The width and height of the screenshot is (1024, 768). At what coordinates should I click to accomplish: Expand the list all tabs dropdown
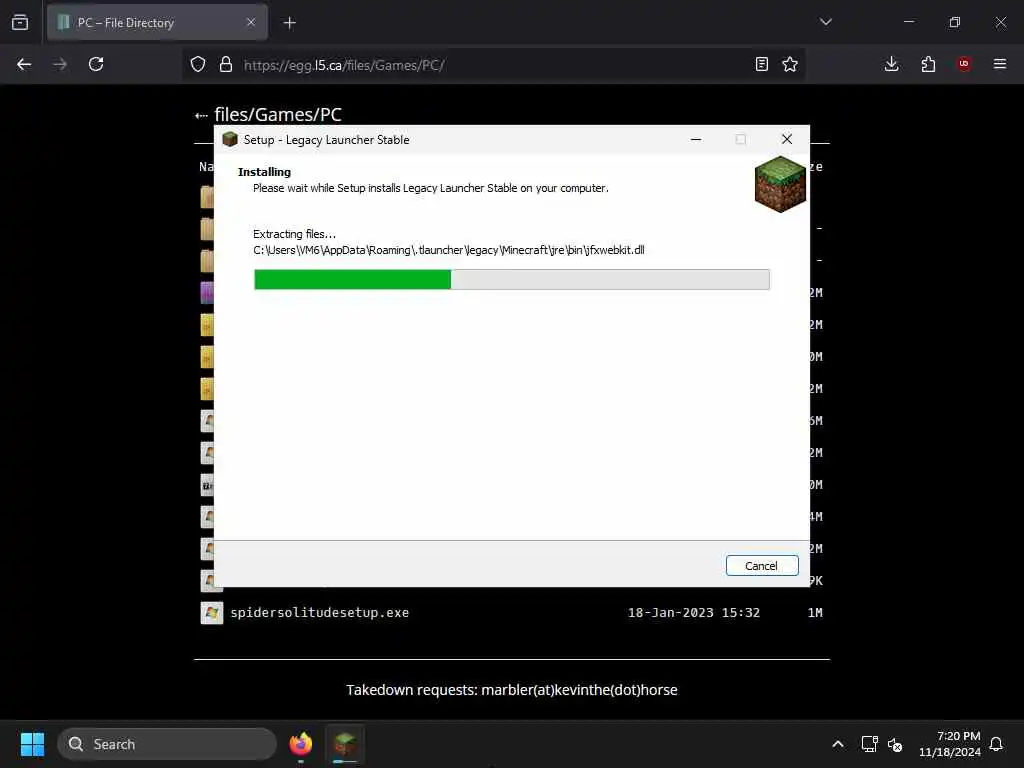pyautogui.click(x=826, y=22)
